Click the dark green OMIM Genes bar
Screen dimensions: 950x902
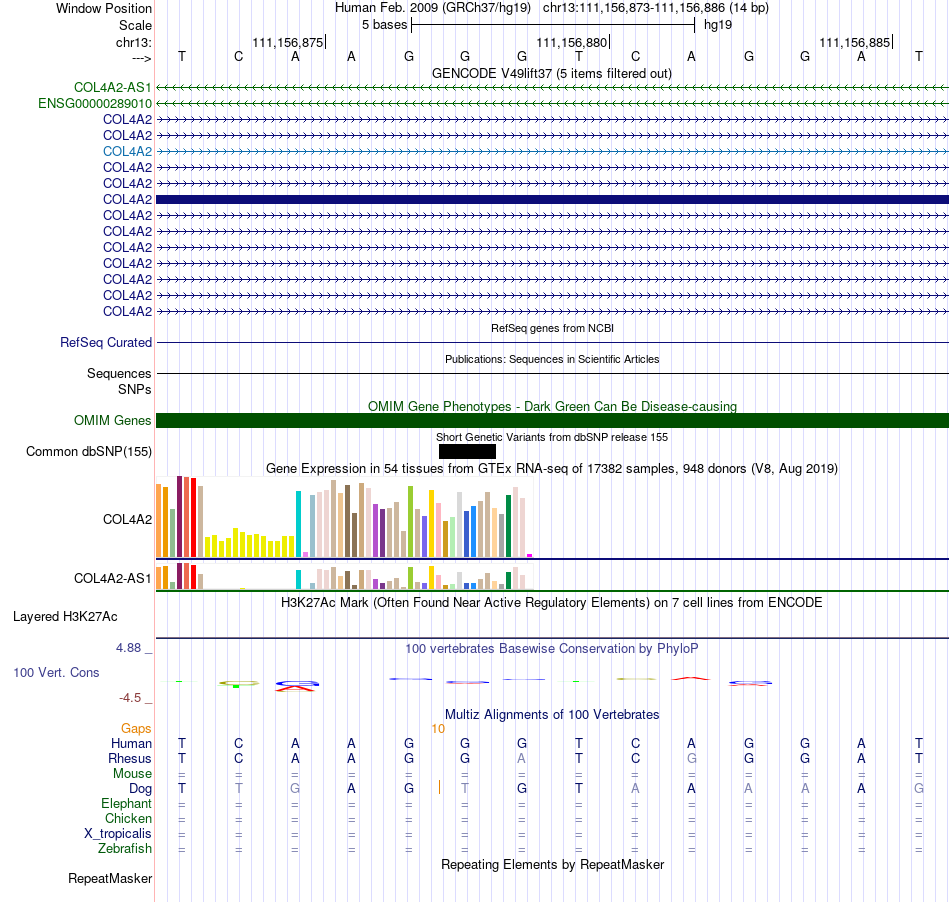click(x=552, y=420)
